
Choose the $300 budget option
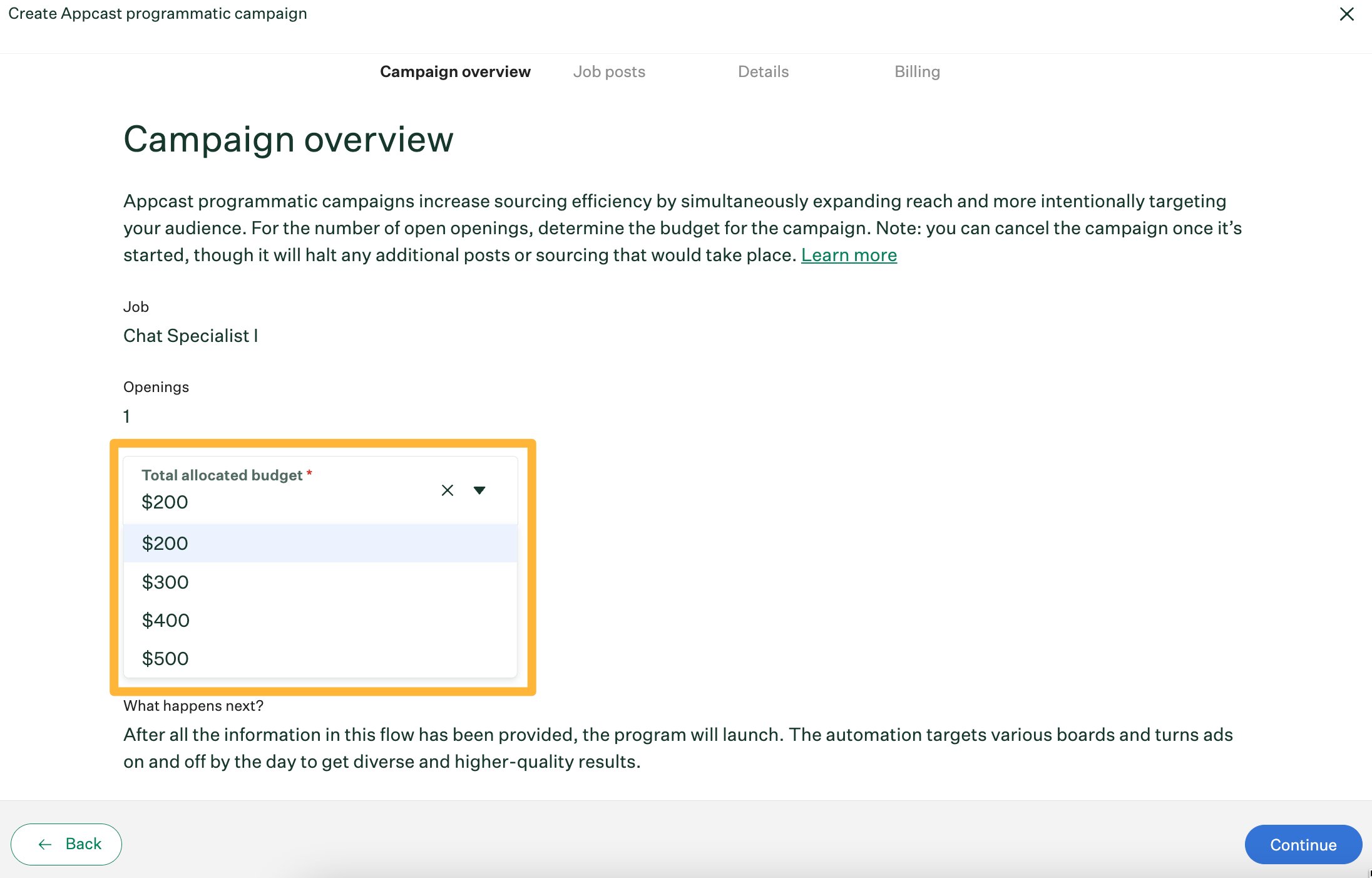pos(320,582)
